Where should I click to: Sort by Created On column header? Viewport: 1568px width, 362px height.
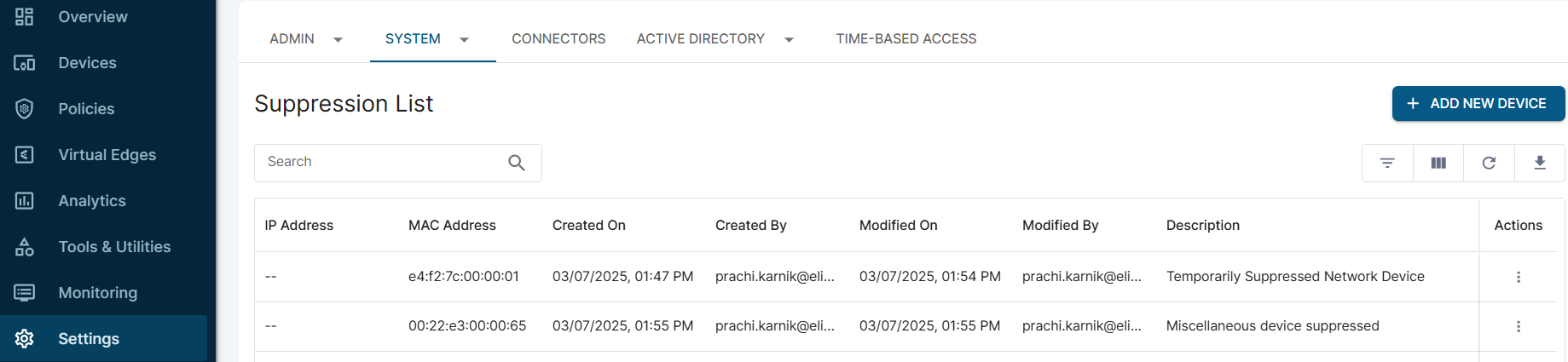[x=588, y=226]
